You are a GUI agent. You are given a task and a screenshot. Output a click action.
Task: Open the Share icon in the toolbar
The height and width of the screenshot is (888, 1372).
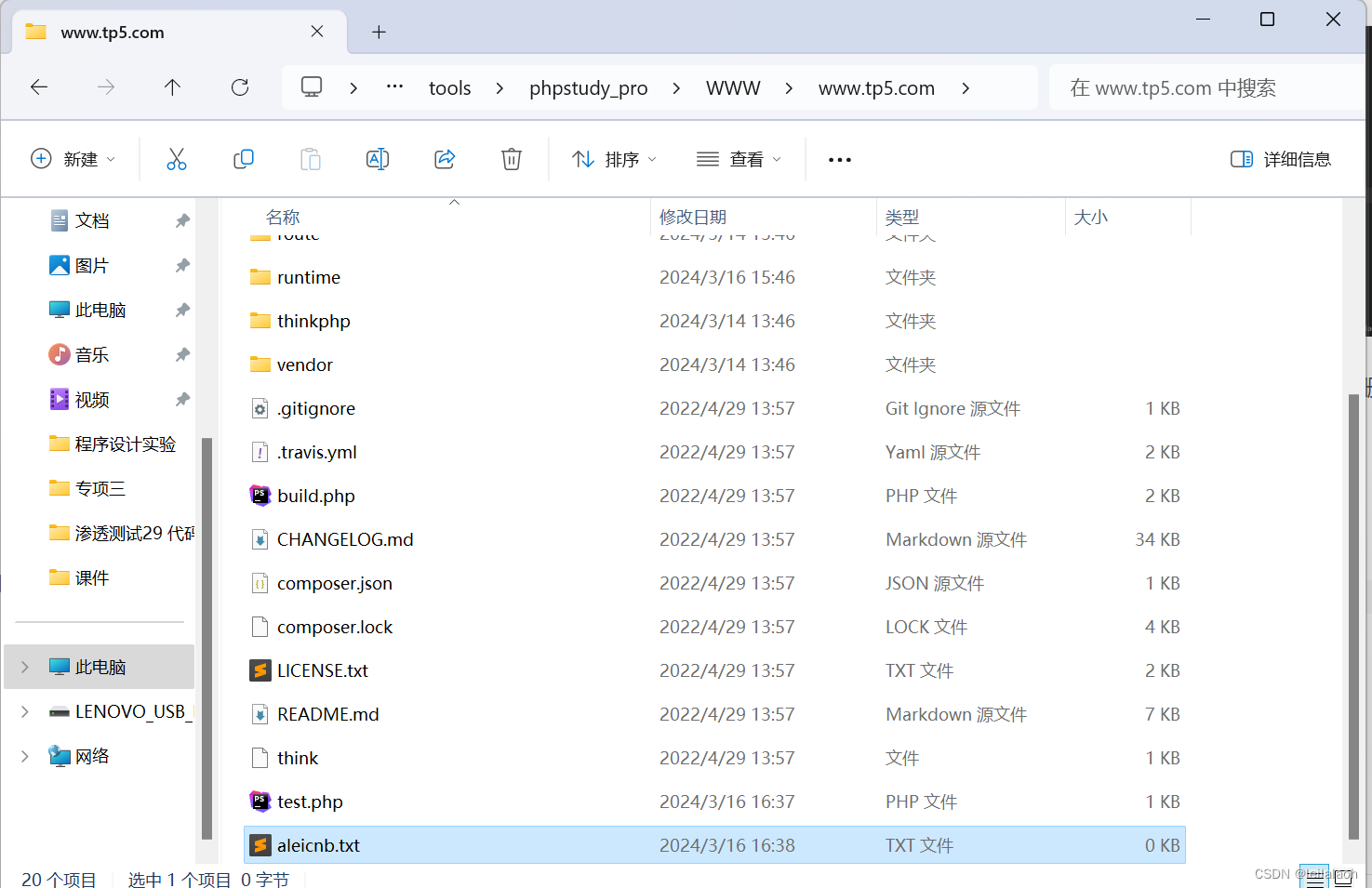(445, 158)
